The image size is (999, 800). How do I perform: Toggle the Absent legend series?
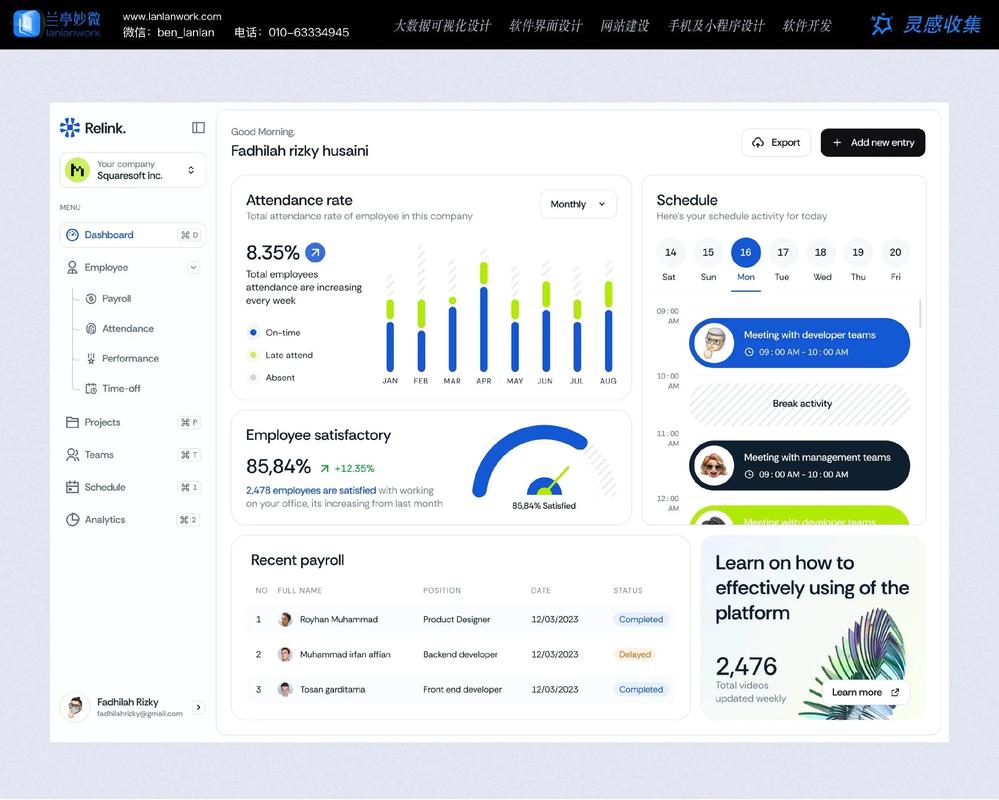coord(254,378)
